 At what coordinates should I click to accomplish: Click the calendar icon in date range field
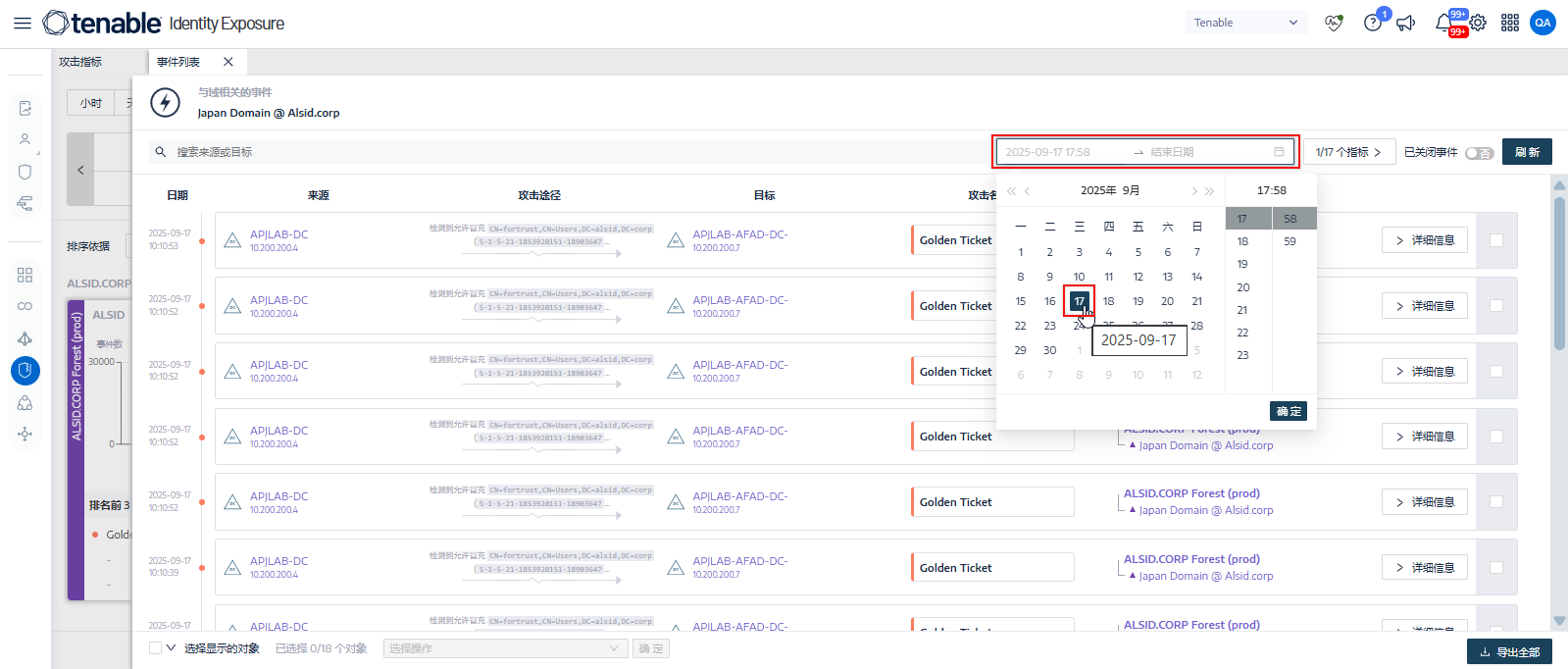[1279, 152]
